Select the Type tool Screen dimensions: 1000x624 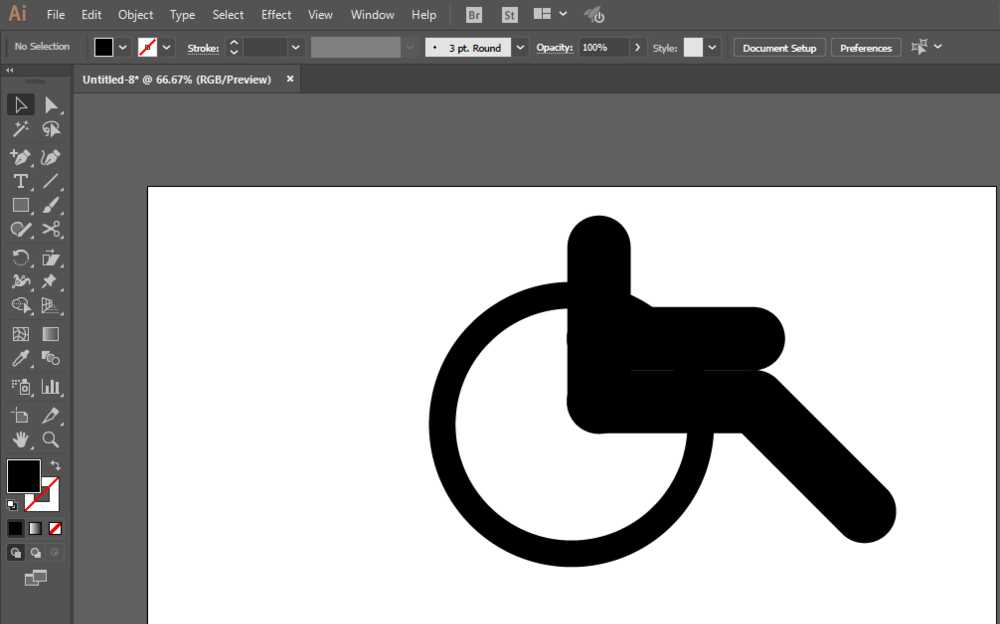pos(20,181)
